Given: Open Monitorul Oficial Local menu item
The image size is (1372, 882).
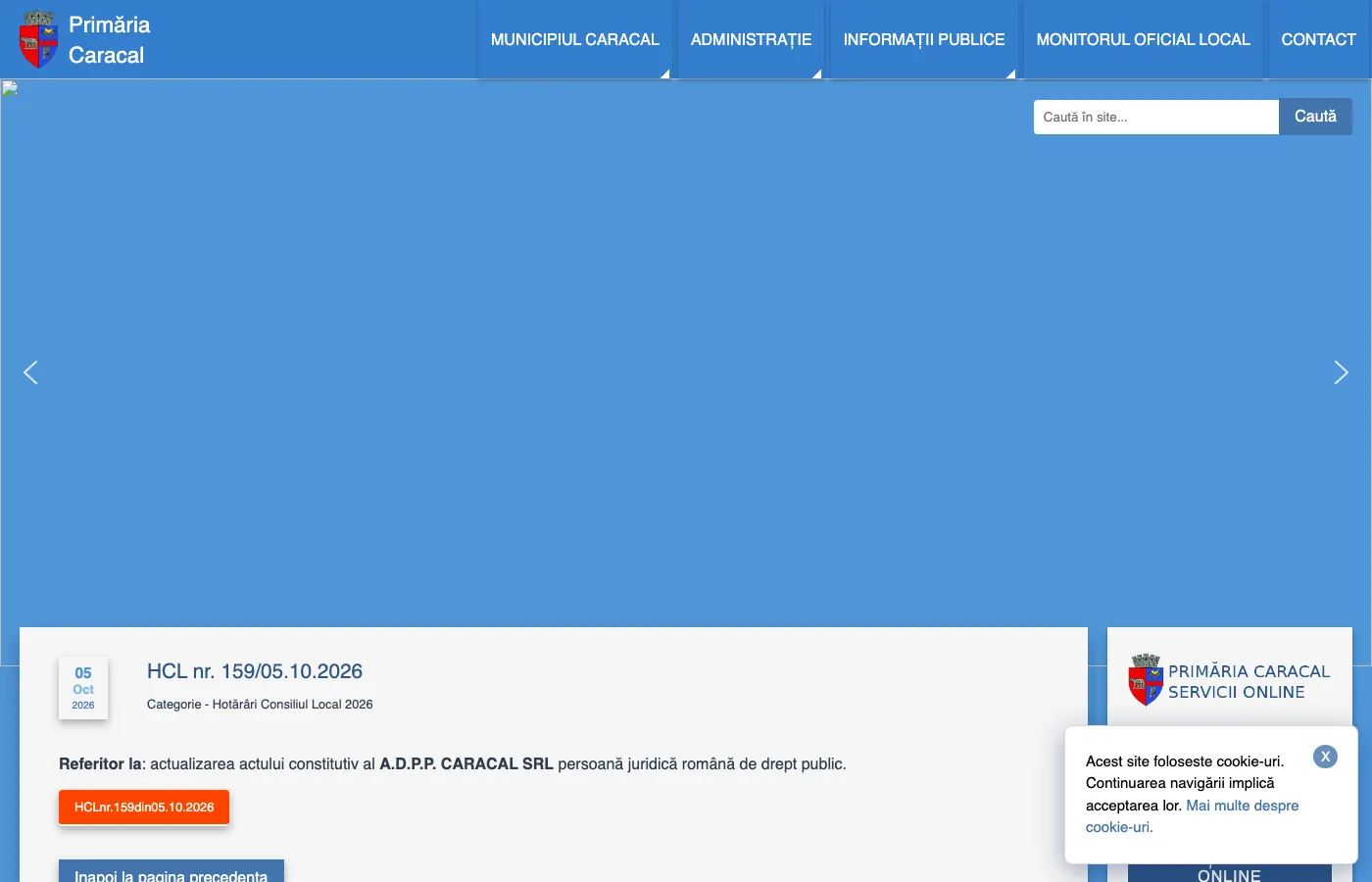Looking at the screenshot, I should 1144,39.
